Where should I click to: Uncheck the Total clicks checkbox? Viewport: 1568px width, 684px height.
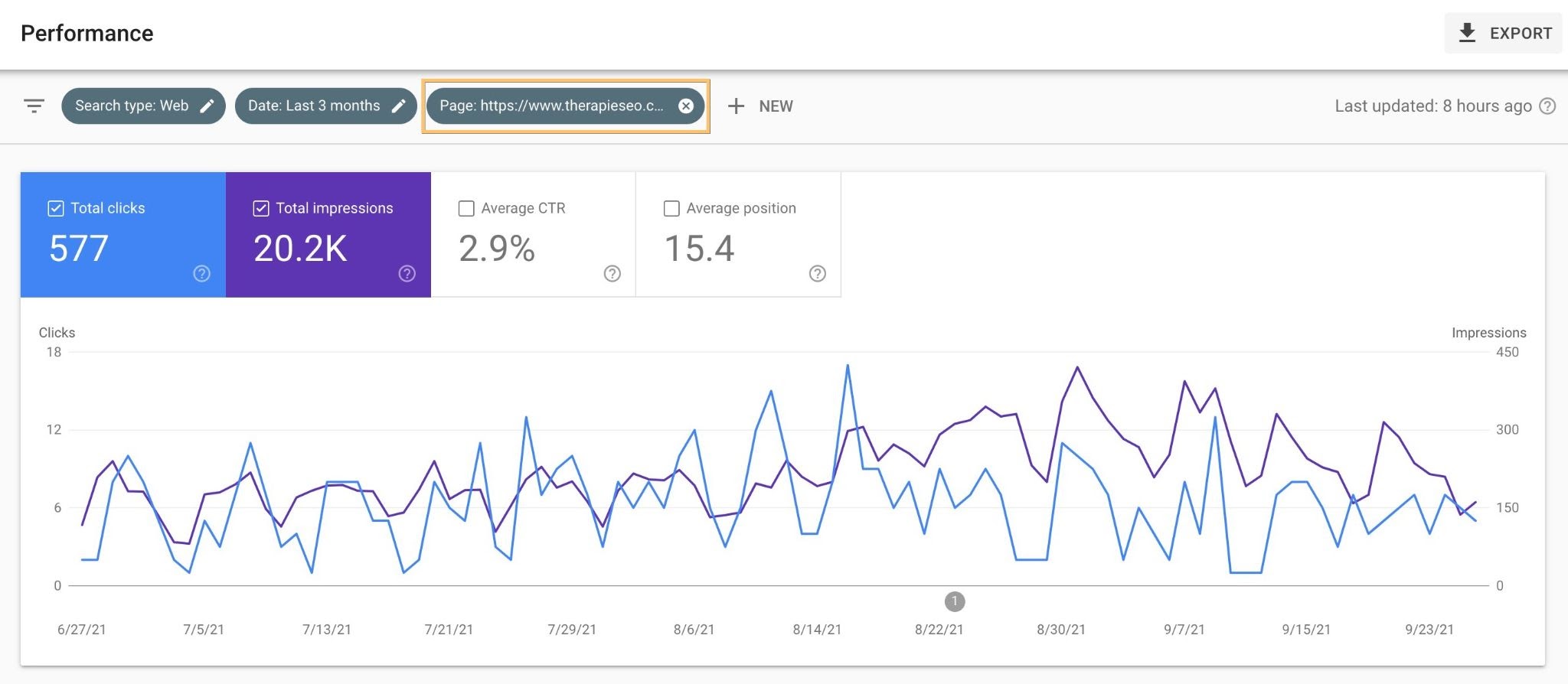coord(56,208)
